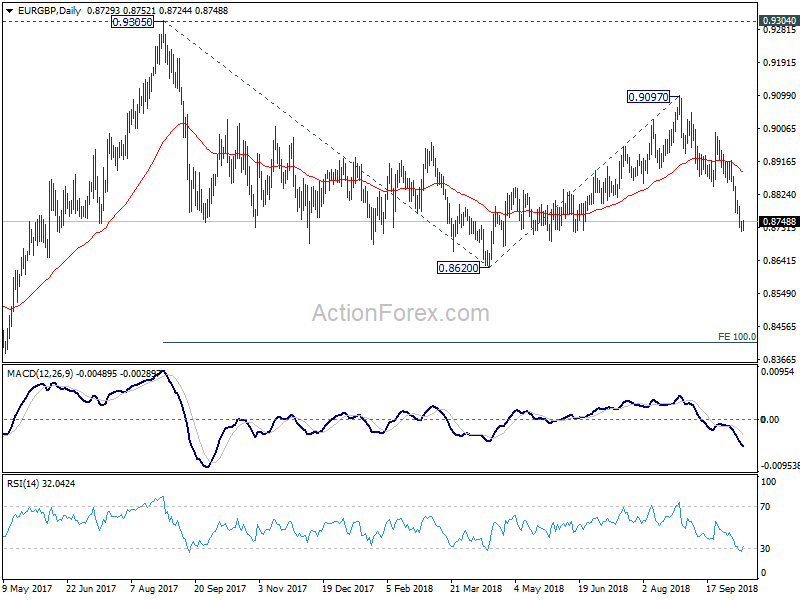Select the 0.93050 price label
800x600 pixels.
pos(132,22)
